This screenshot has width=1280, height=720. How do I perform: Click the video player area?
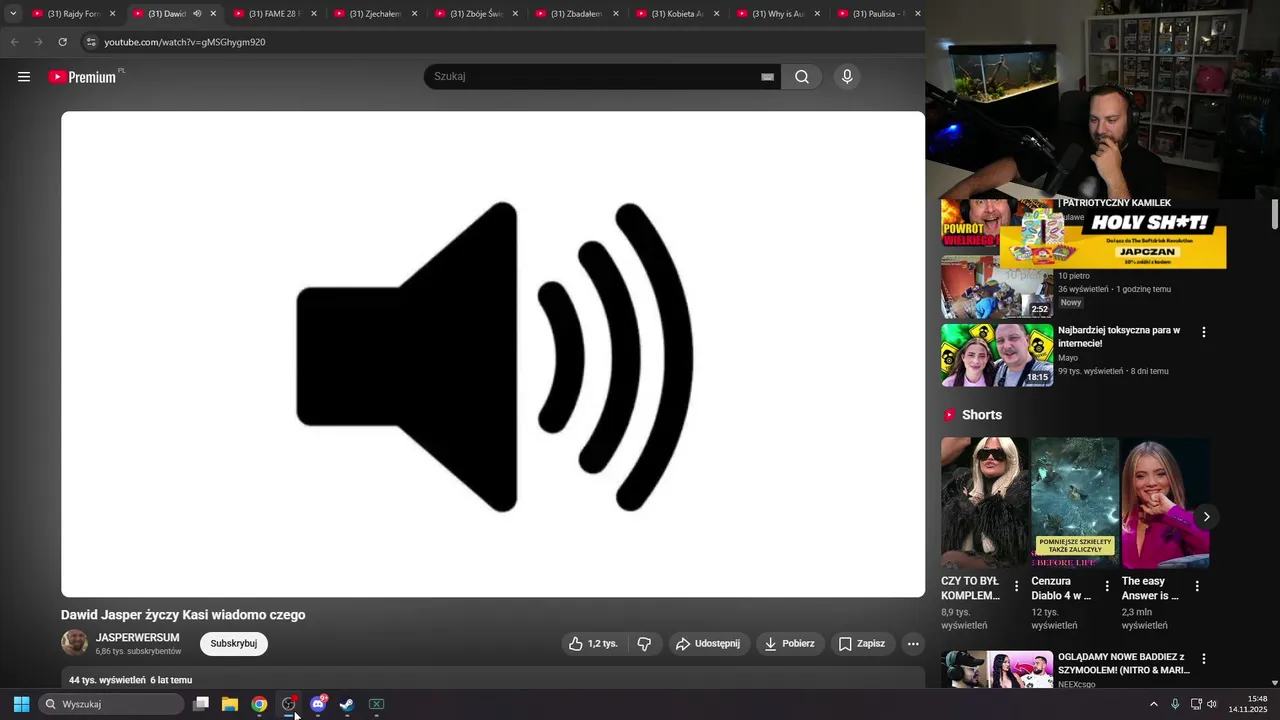[493, 354]
